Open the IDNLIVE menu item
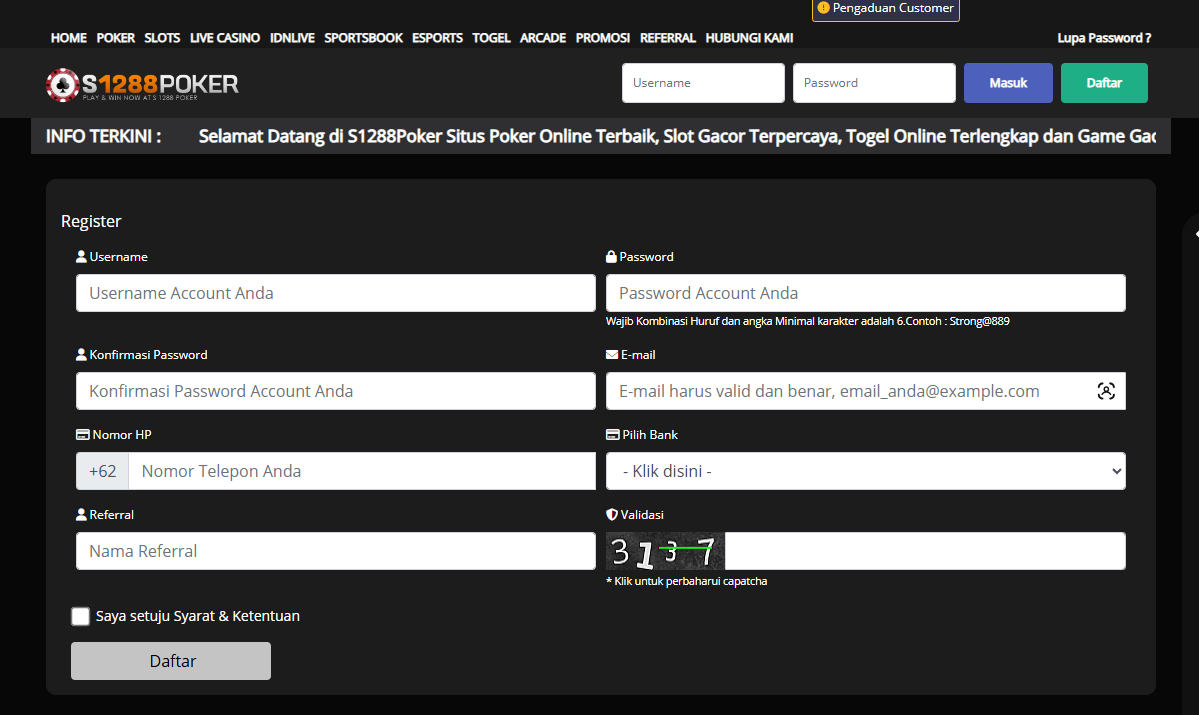The height and width of the screenshot is (715, 1199). click(x=292, y=37)
